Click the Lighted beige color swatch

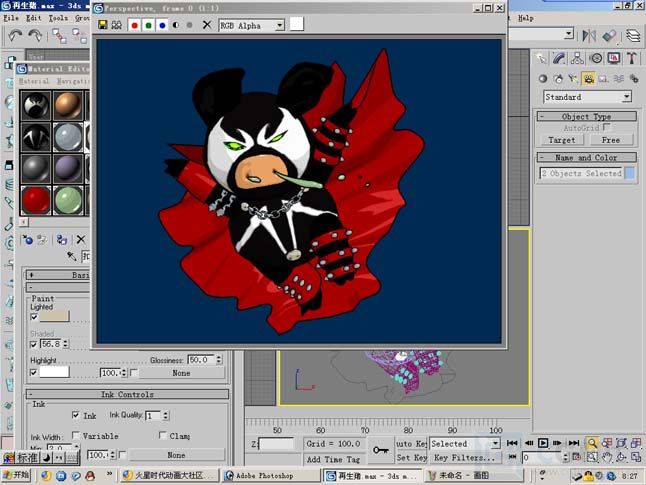click(54, 316)
